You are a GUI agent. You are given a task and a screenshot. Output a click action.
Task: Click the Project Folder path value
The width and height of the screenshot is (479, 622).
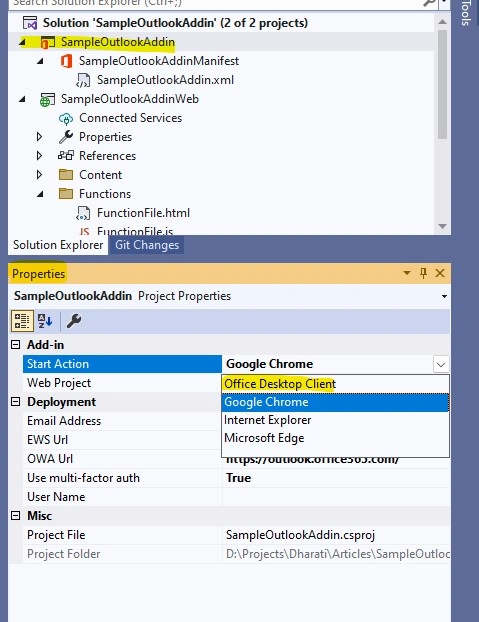click(337, 554)
